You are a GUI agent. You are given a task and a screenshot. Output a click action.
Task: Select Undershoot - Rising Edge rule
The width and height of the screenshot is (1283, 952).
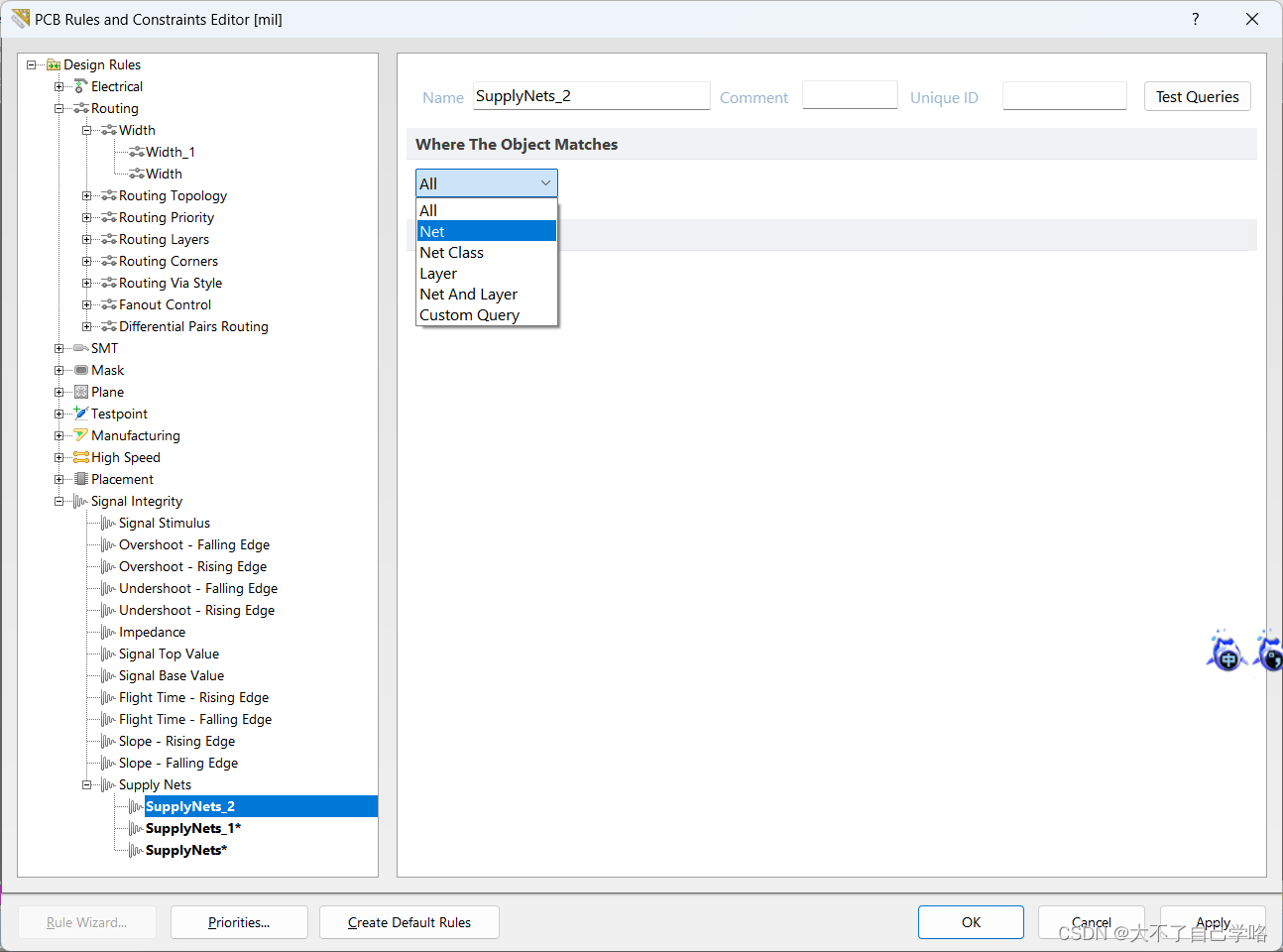(x=196, y=610)
